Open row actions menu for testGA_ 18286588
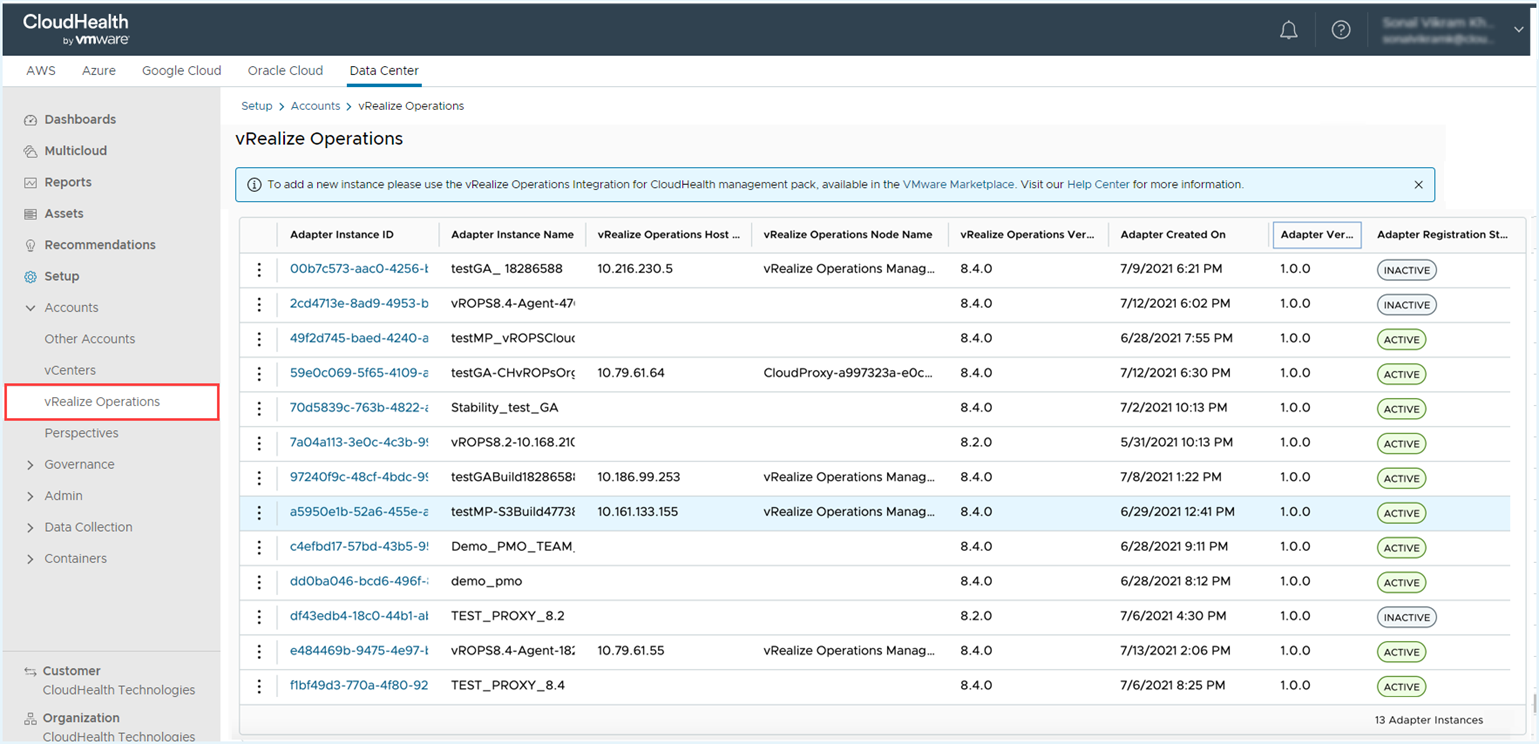 [x=259, y=269]
